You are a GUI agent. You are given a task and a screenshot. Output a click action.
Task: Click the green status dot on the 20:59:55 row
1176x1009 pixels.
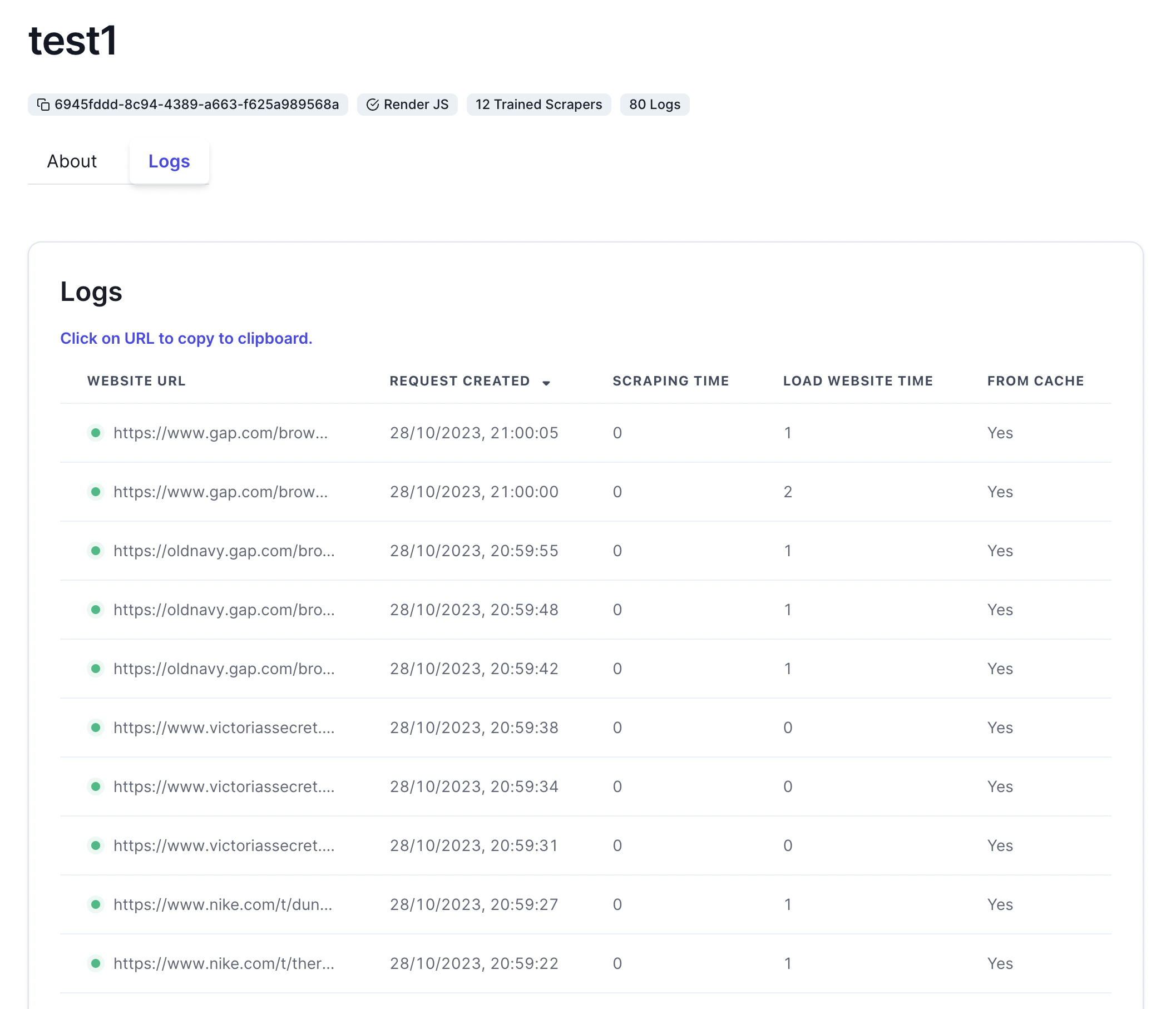pyautogui.click(x=96, y=551)
